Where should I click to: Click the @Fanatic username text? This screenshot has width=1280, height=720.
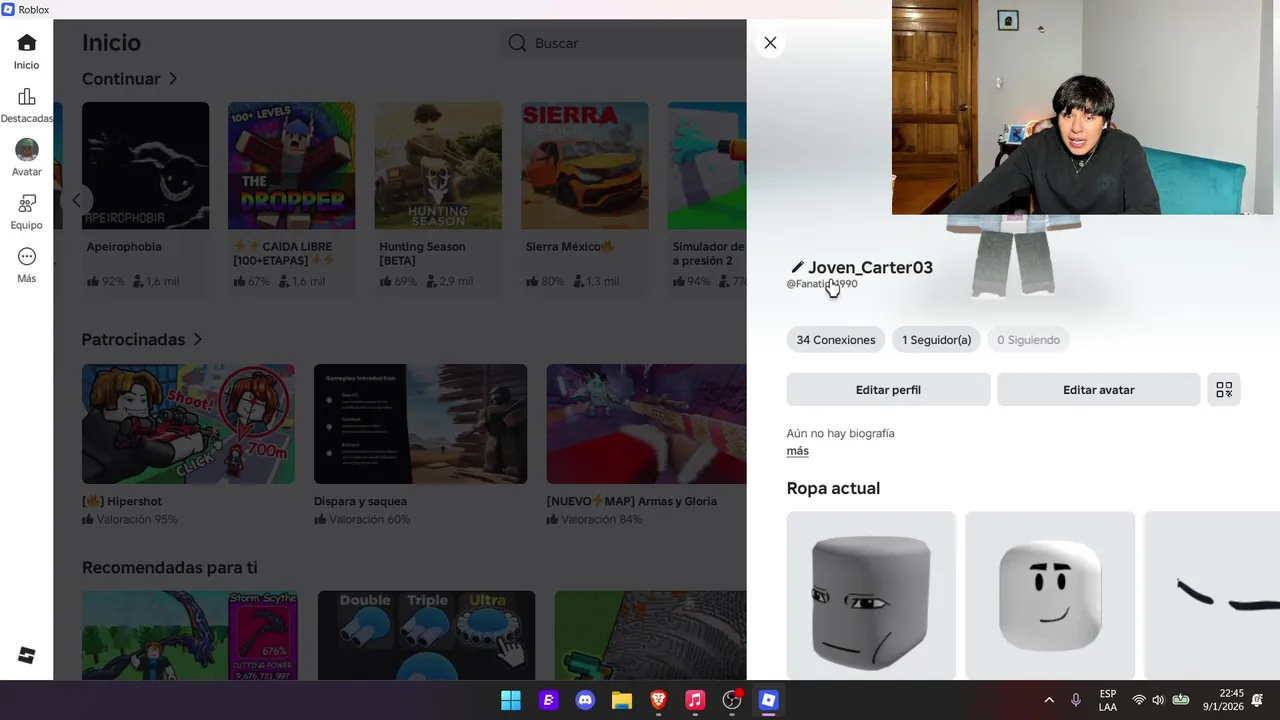point(822,284)
